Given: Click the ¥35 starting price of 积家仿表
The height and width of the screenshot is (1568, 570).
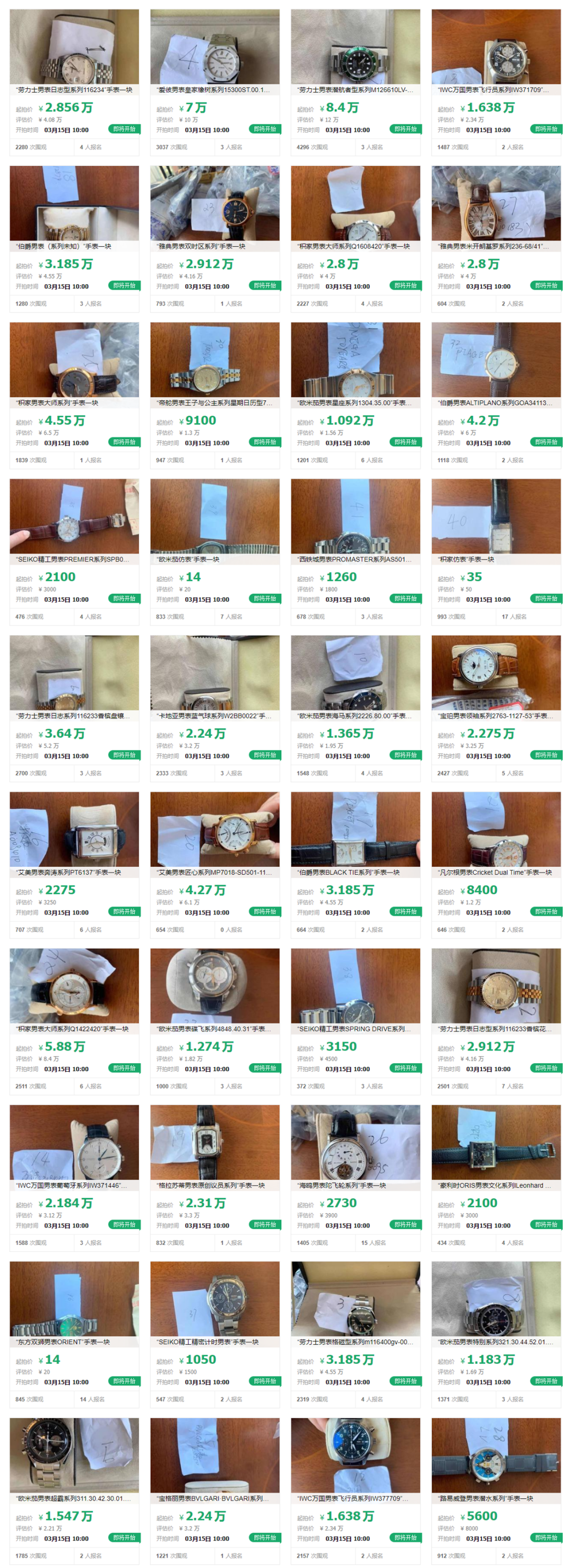Looking at the screenshot, I should coord(471,577).
